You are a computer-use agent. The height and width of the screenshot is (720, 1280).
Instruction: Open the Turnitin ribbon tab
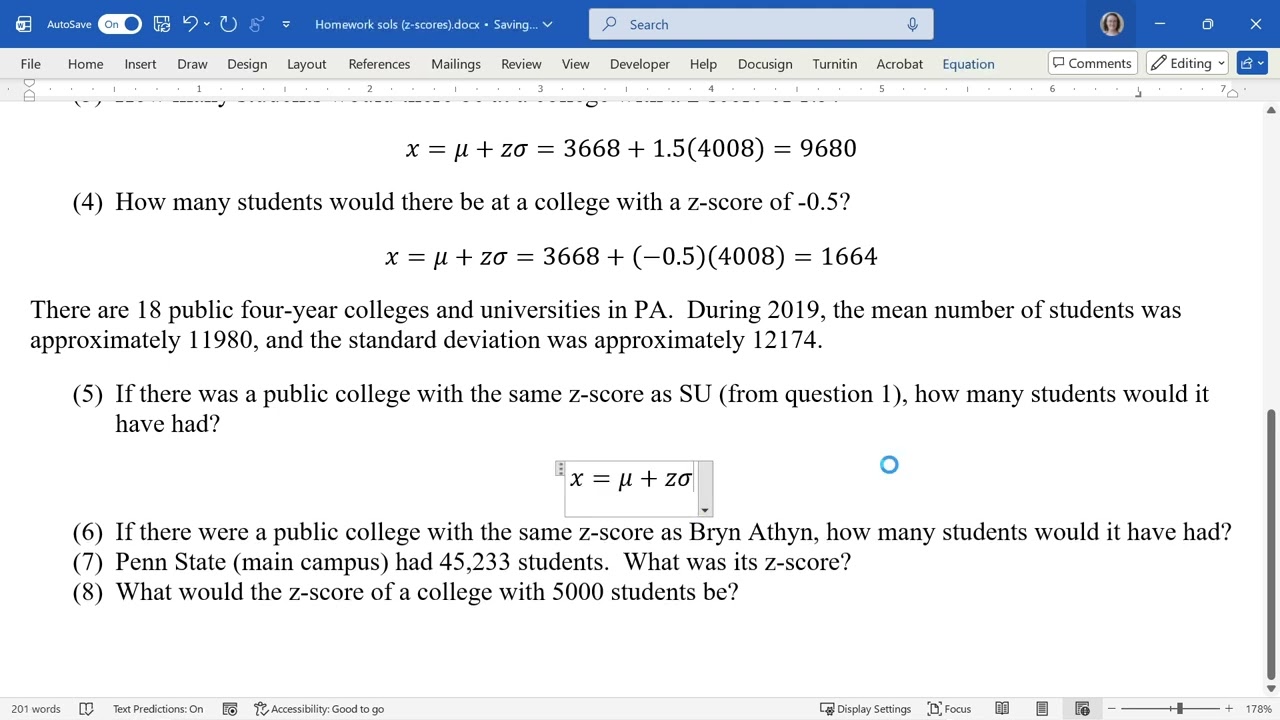[x=835, y=64]
